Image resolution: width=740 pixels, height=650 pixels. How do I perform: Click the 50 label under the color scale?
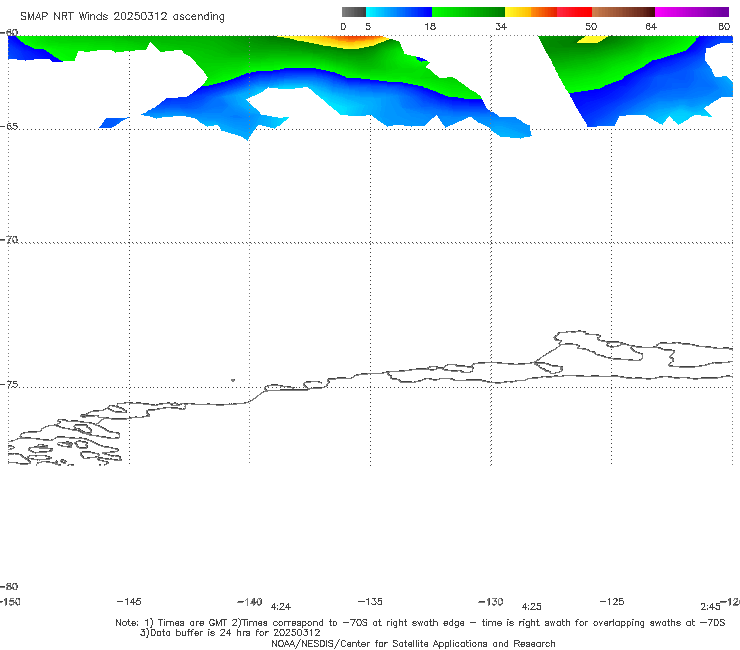[591, 26]
